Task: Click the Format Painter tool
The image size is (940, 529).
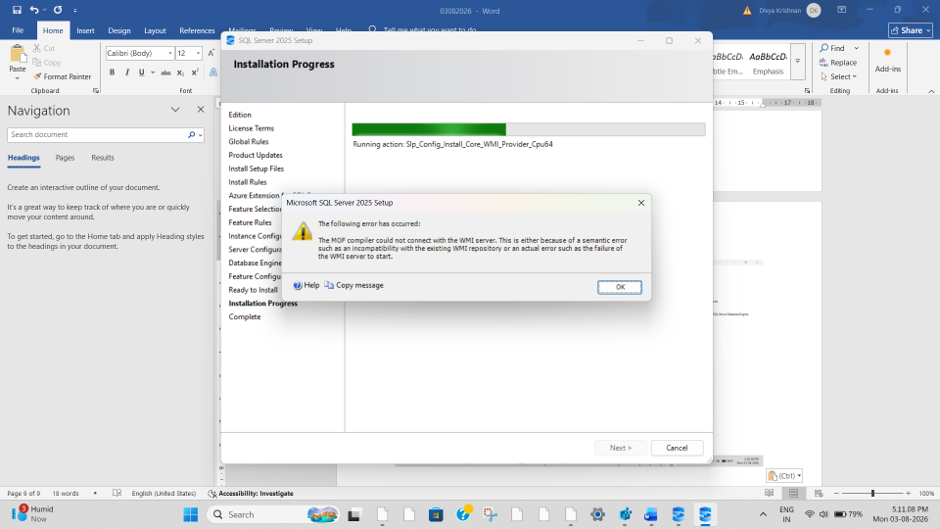Action: point(62,77)
